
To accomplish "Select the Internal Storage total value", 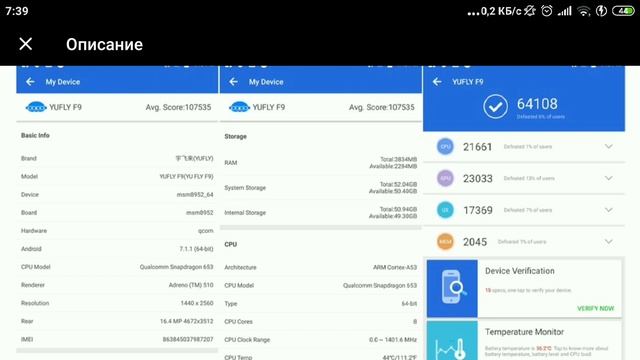I will 398,209.
